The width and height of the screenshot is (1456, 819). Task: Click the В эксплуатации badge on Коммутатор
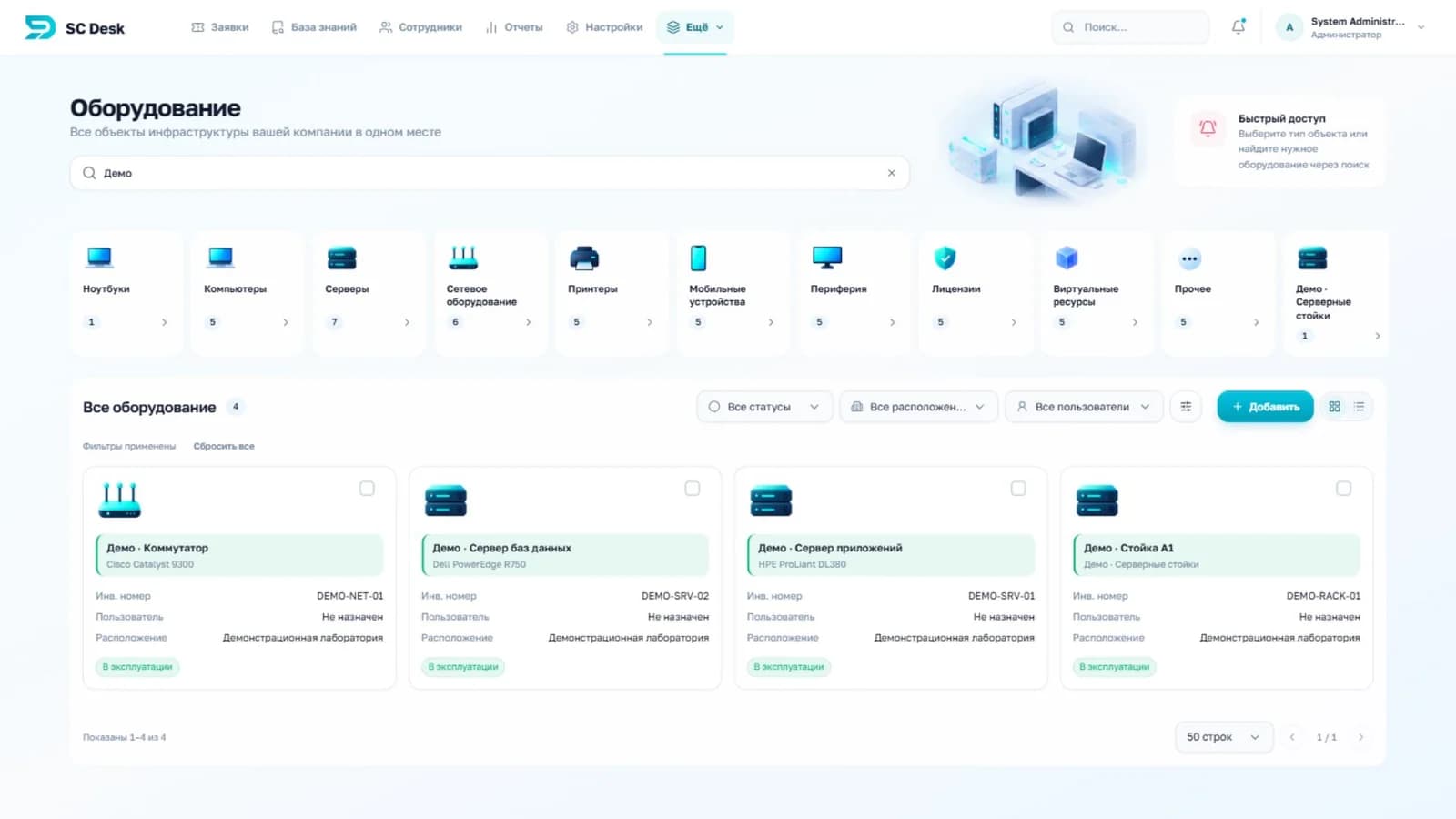point(137,667)
